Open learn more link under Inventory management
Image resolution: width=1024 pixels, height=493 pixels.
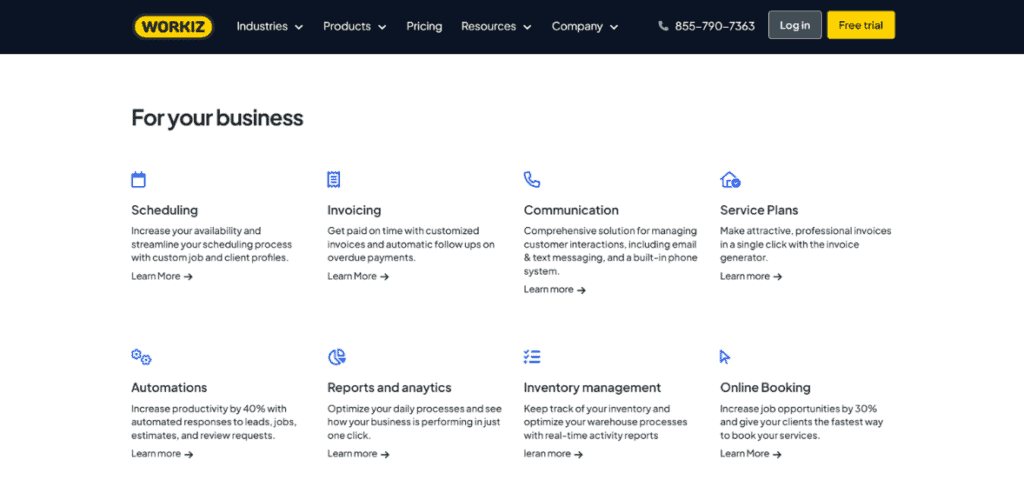coord(553,454)
